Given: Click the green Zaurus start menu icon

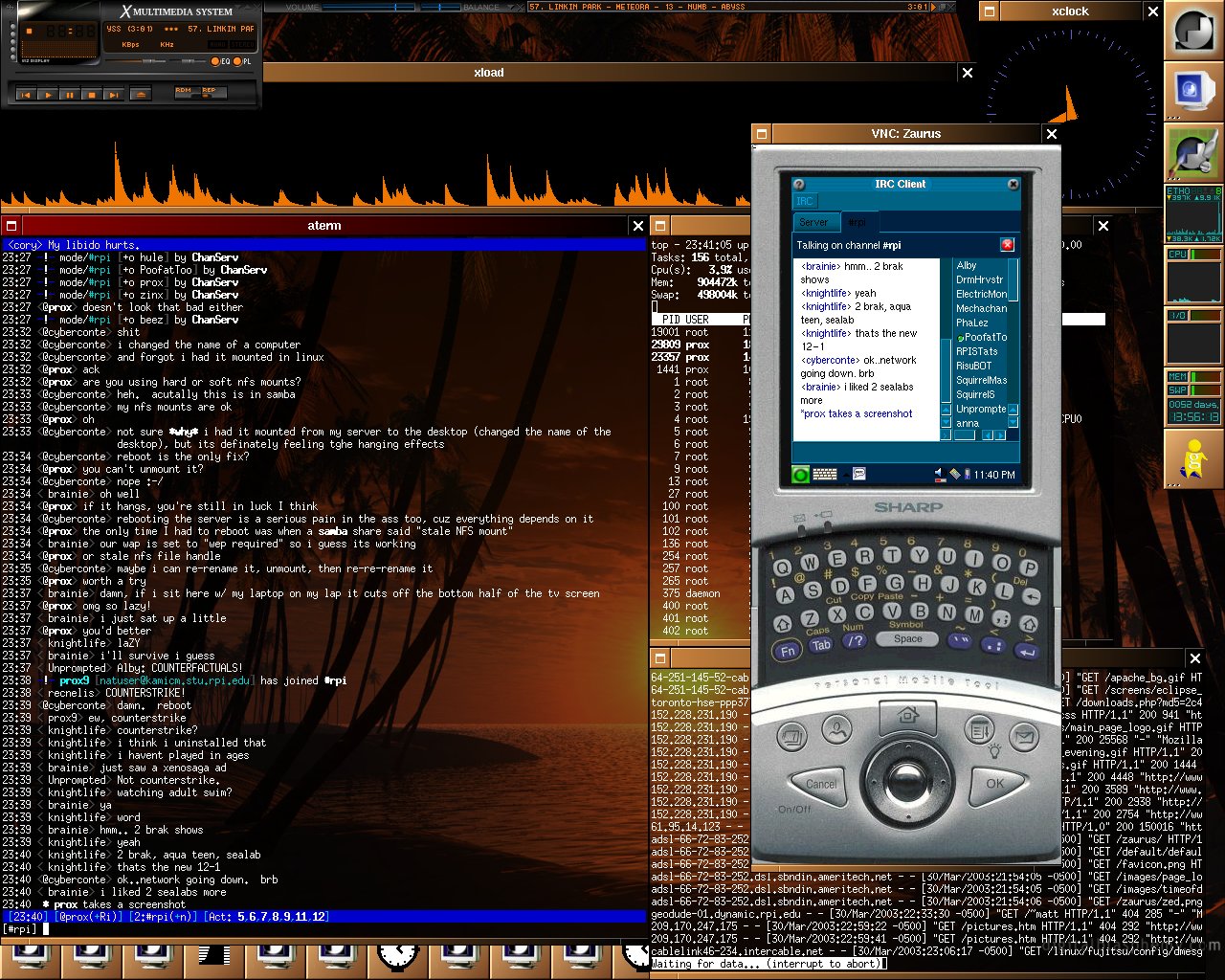Looking at the screenshot, I should (x=800, y=475).
